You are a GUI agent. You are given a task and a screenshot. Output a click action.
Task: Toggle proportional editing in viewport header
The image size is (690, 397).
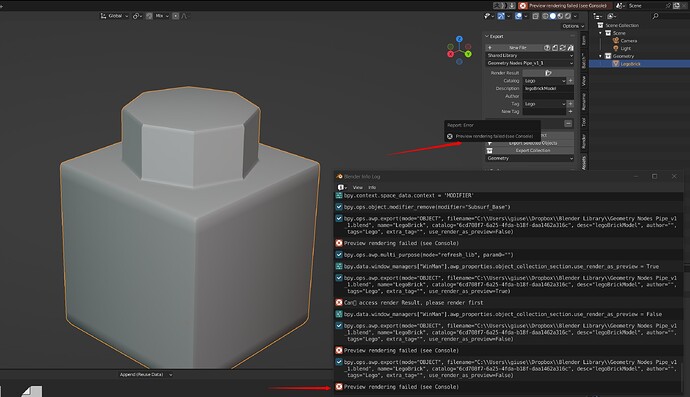[176, 16]
